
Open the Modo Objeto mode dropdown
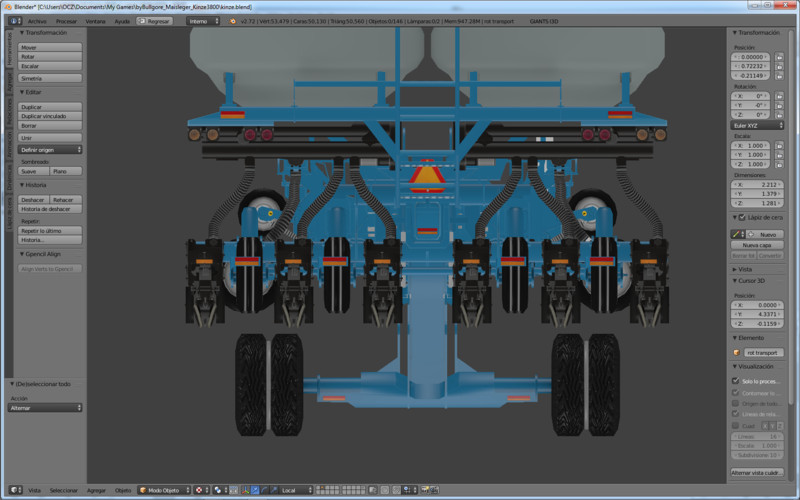pos(162,490)
